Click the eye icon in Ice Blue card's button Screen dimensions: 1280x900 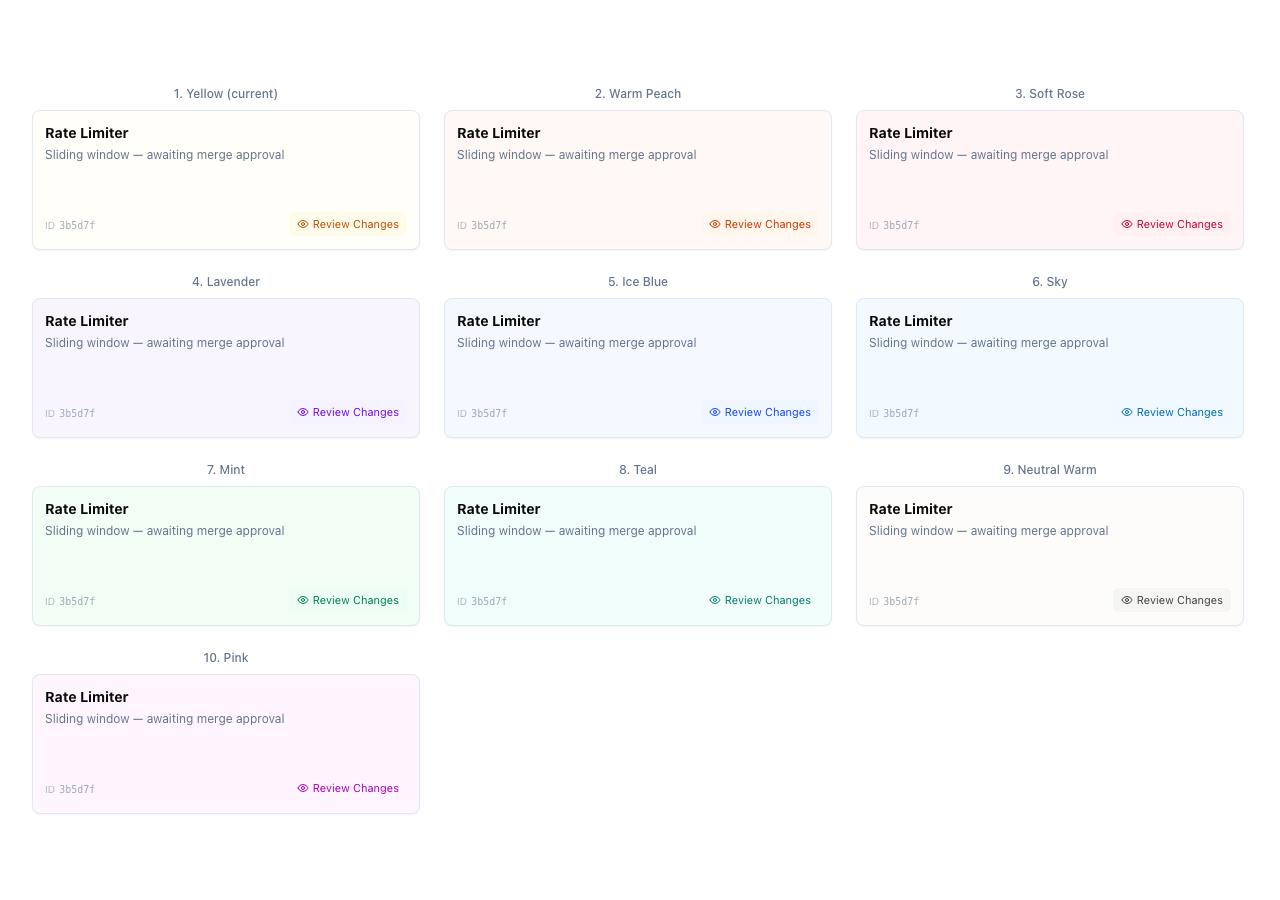tap(715, 412)
